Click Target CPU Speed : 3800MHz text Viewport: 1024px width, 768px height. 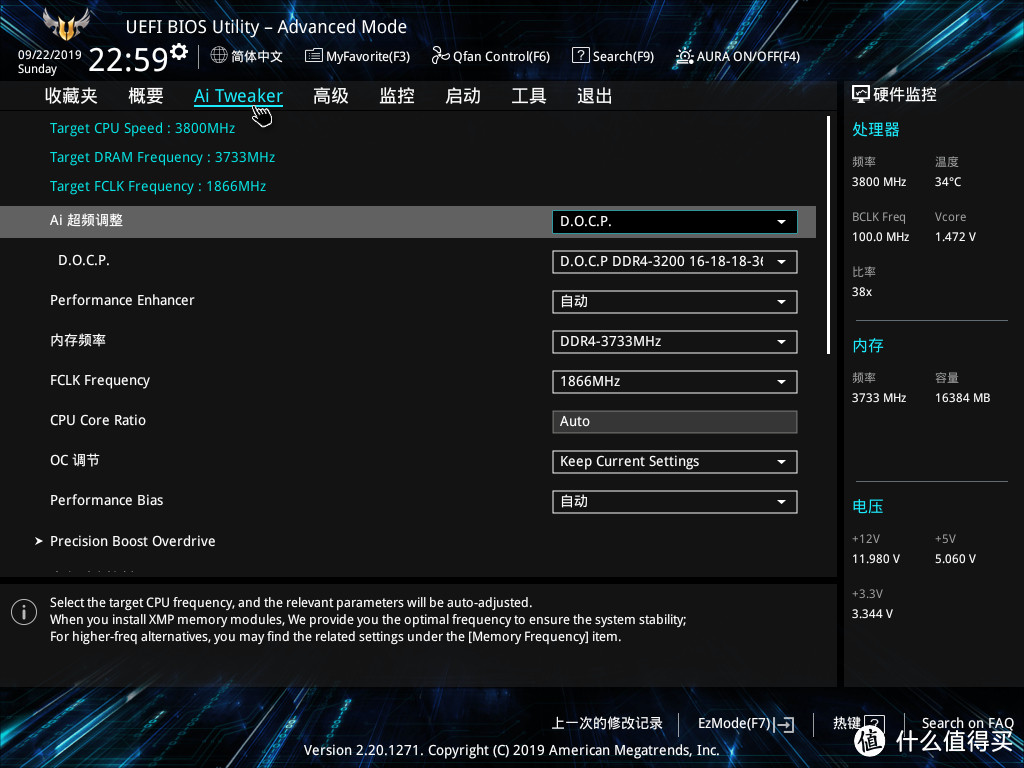coord(142,128)
